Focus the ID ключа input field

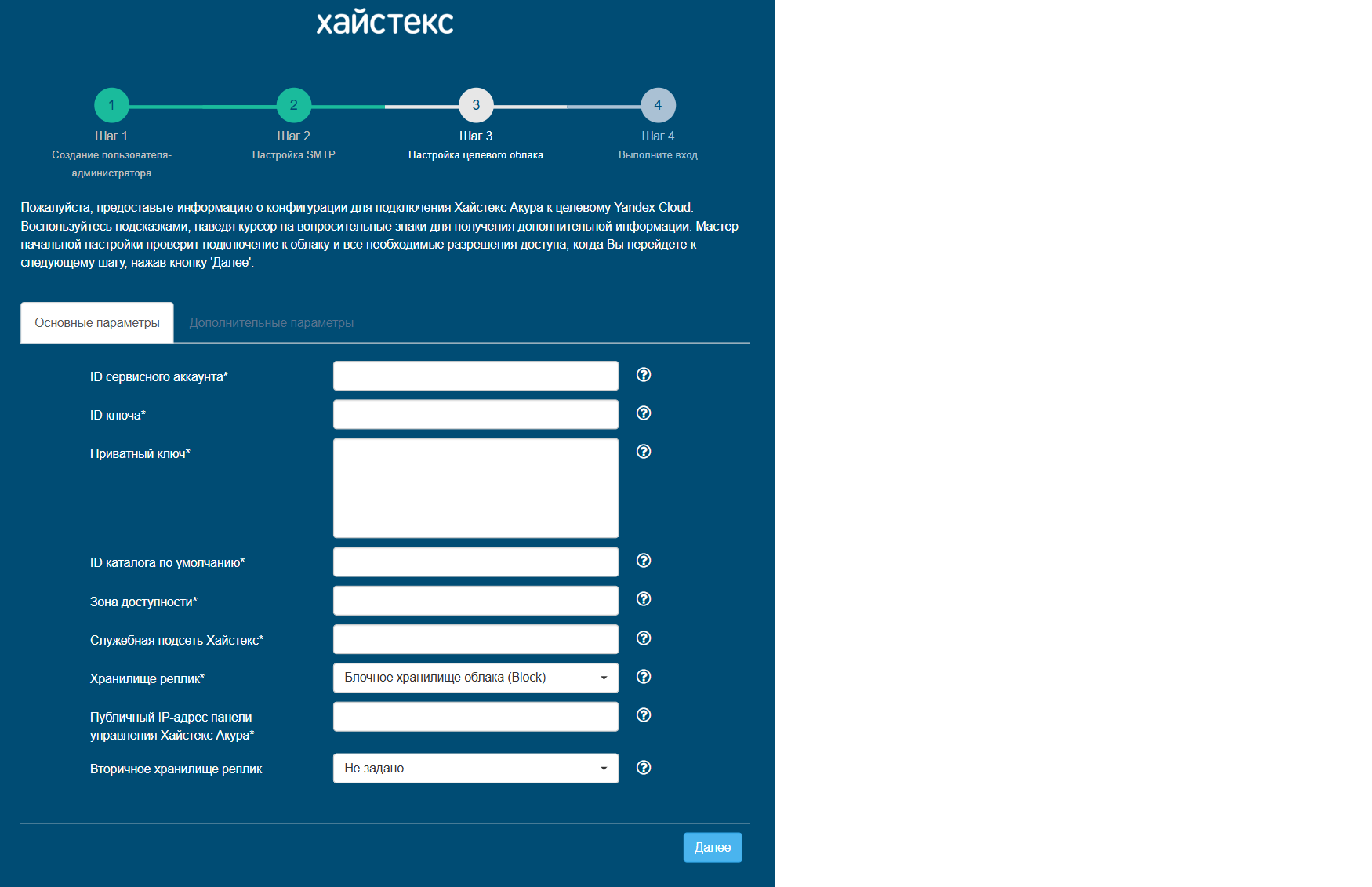point(476,414)
